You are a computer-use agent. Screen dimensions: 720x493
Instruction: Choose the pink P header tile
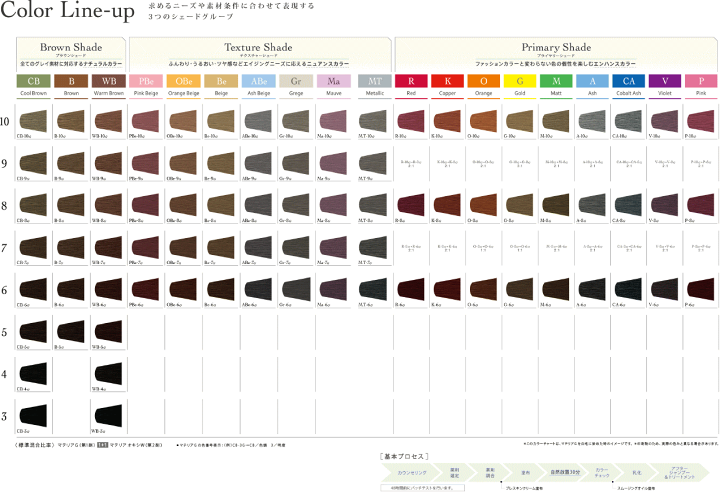(701, 81)
